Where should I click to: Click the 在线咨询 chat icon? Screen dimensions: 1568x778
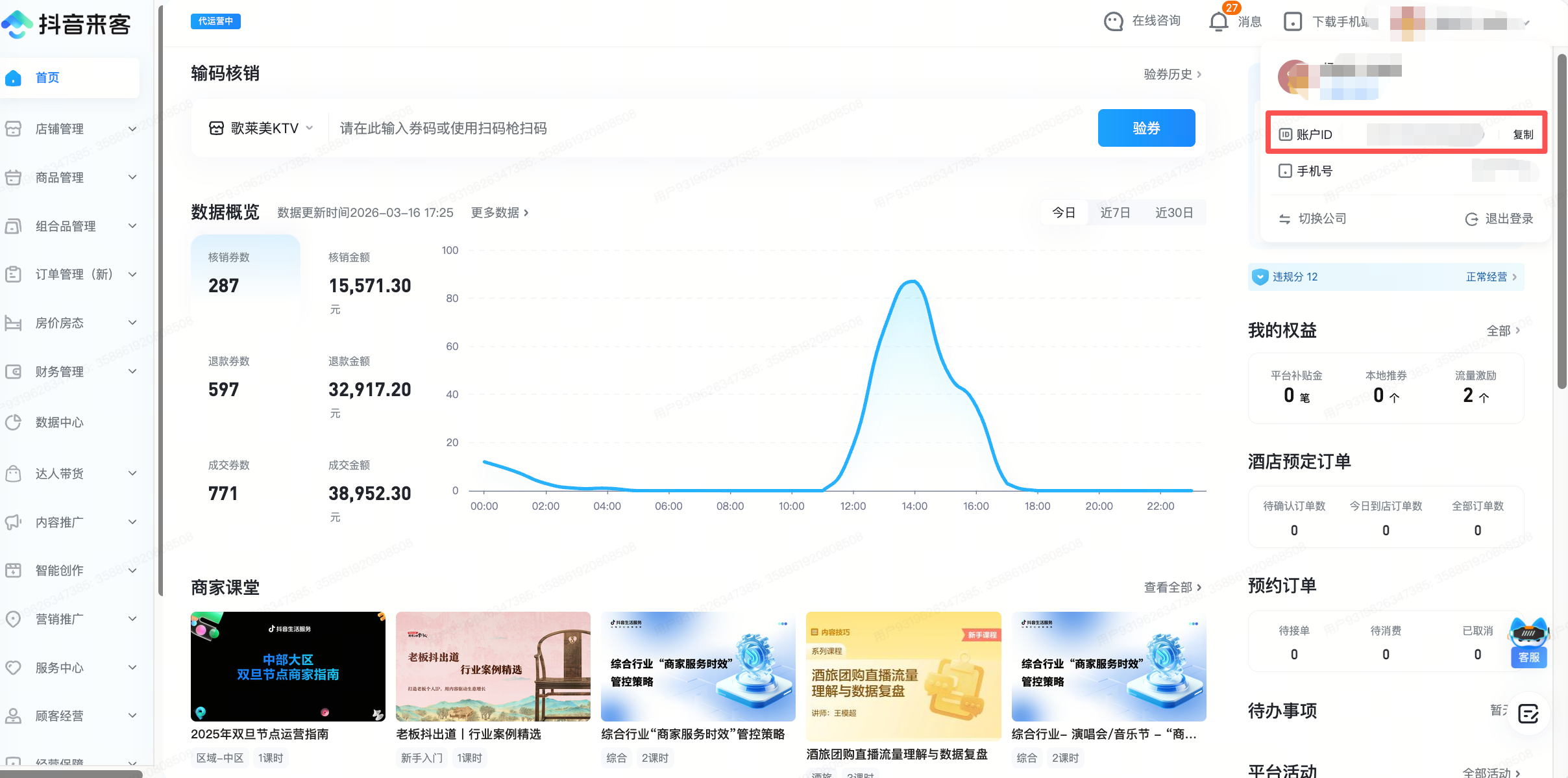(x=1113, y=21)
